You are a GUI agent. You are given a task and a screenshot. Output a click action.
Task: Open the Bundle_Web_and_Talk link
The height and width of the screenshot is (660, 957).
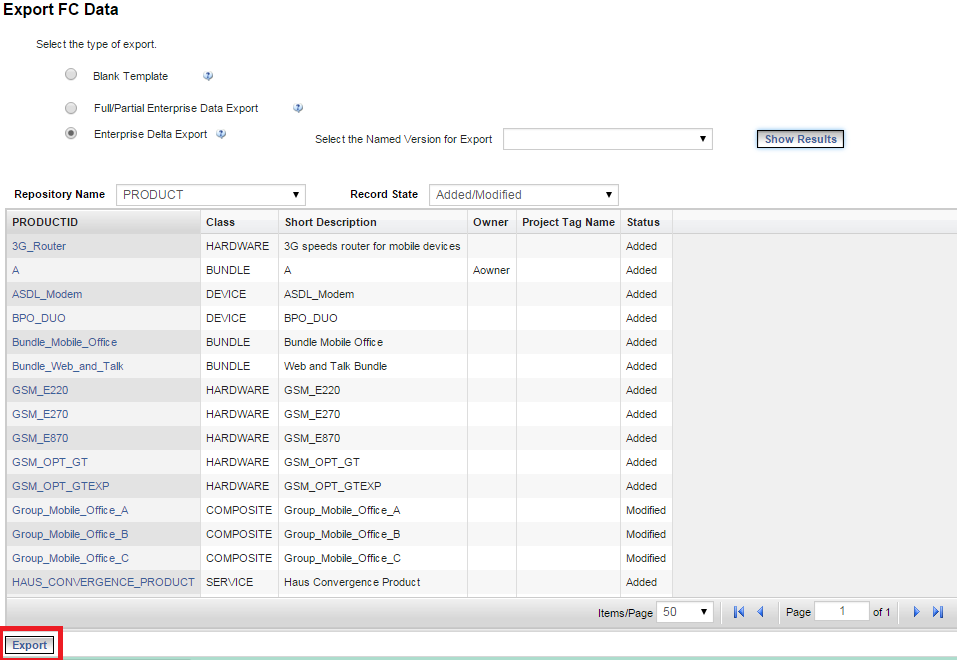pyautogui.click(x=68, y=366)
